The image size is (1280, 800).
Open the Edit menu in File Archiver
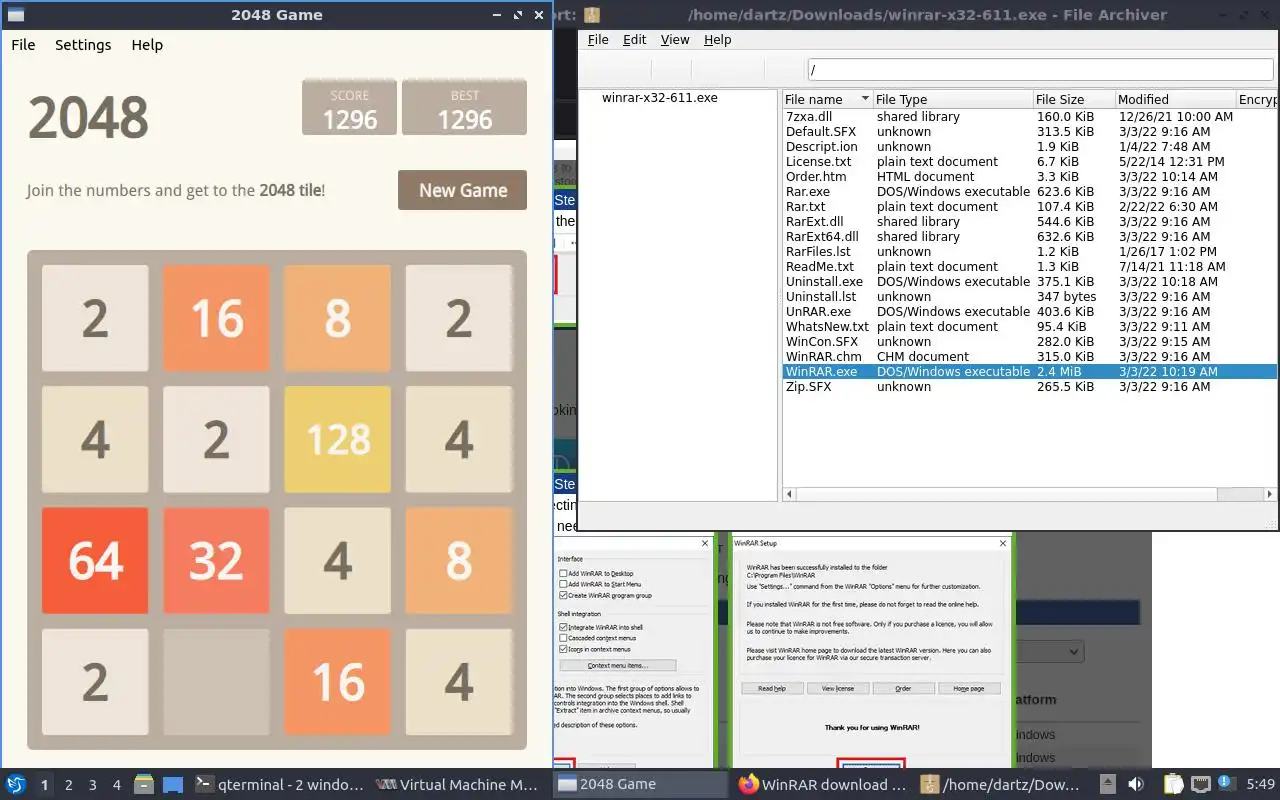pyautogui.click(x=634, y=40)
